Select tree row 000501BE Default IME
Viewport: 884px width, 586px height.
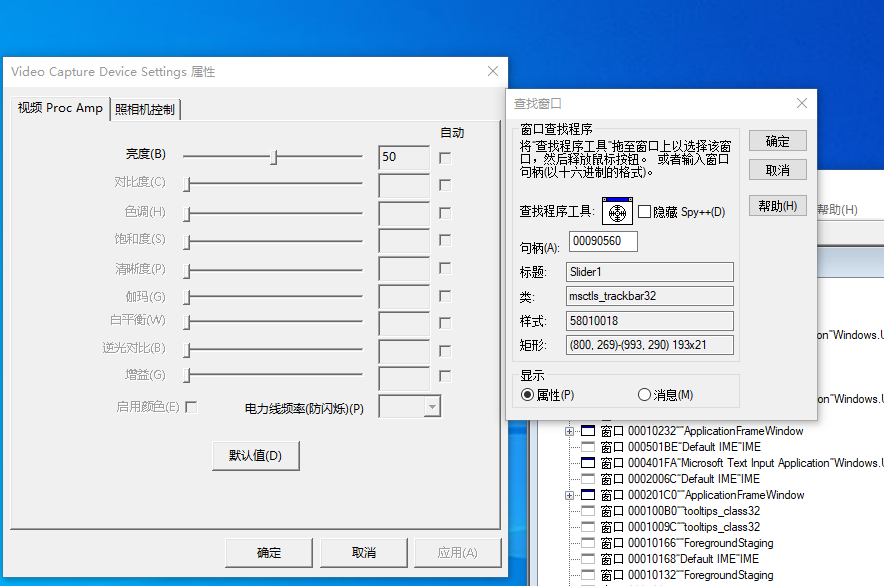click(x=680, y=447)
